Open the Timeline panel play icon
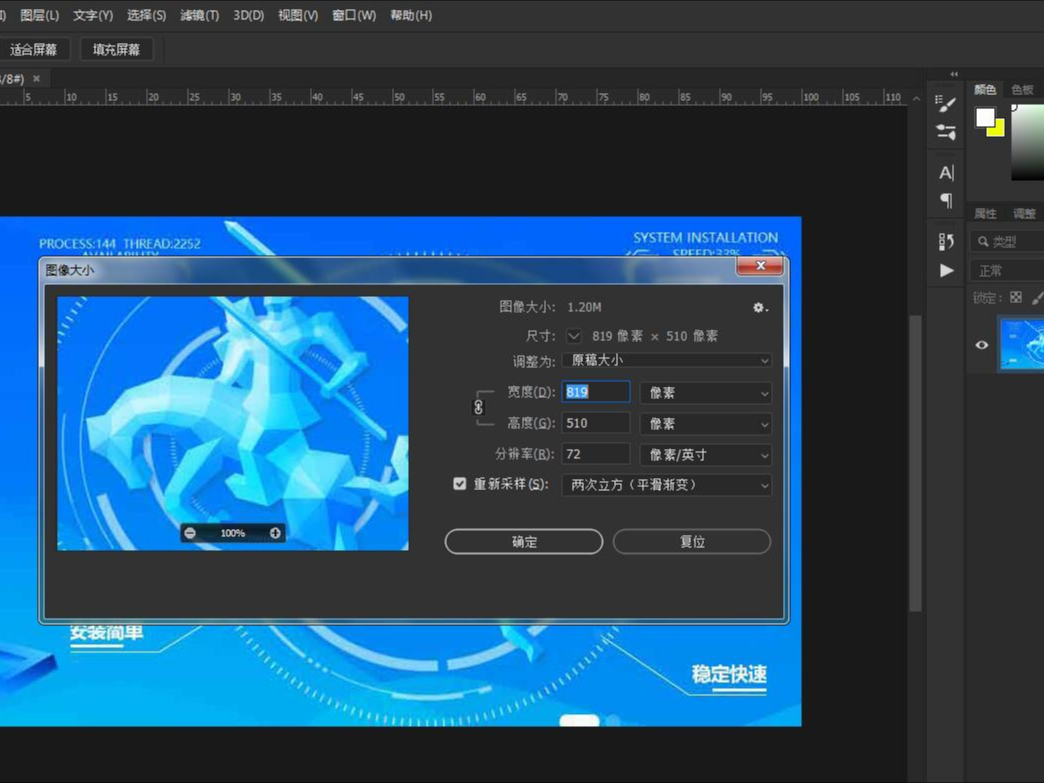This screenshot has width=1044, height=783. (x=944, y=270)
